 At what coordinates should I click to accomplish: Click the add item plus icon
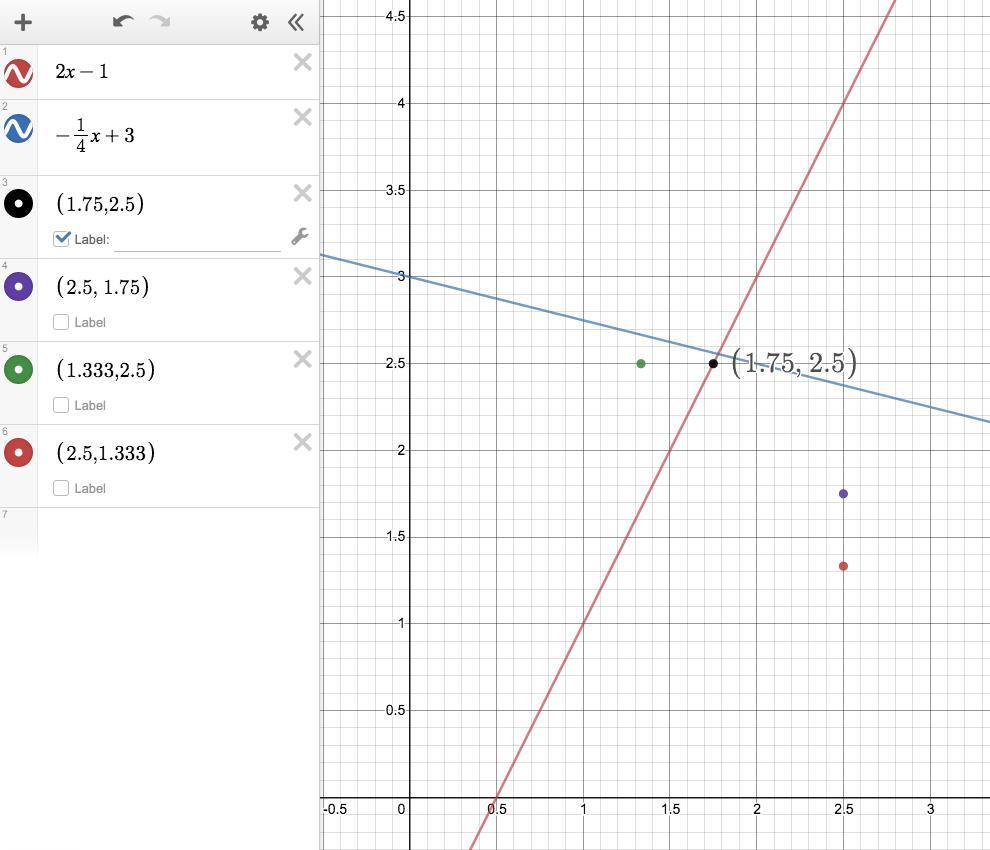pos(23,23)
